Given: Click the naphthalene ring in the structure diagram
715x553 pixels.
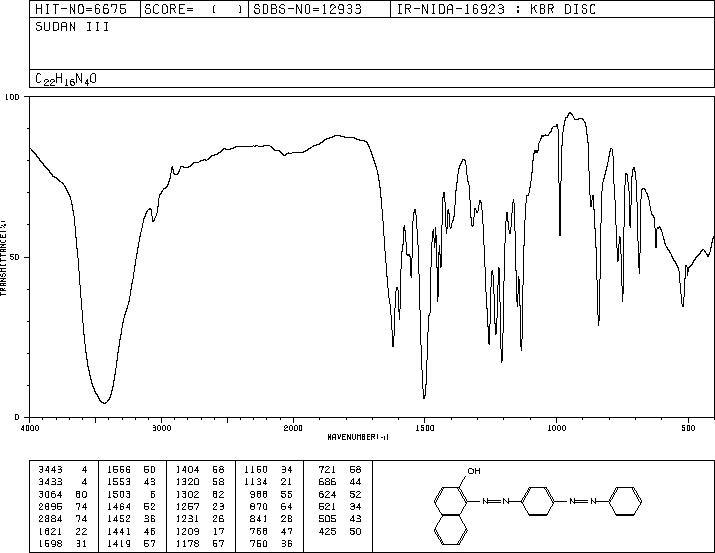Looking at the screenshot, I should pyautogui.click(x=451, y=516).
